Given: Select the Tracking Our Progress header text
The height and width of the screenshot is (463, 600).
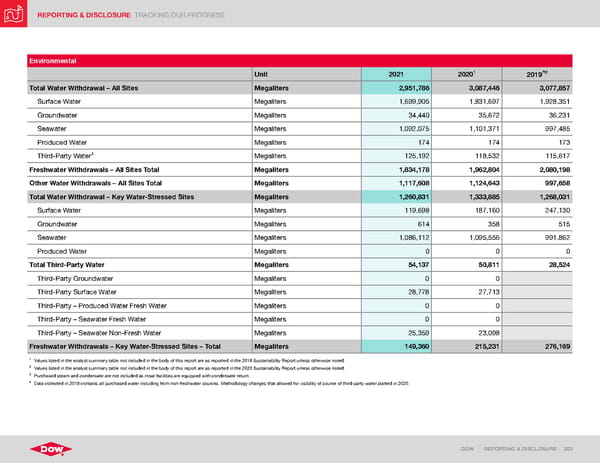Looking at the screenshot, I should tap(179, 15).
